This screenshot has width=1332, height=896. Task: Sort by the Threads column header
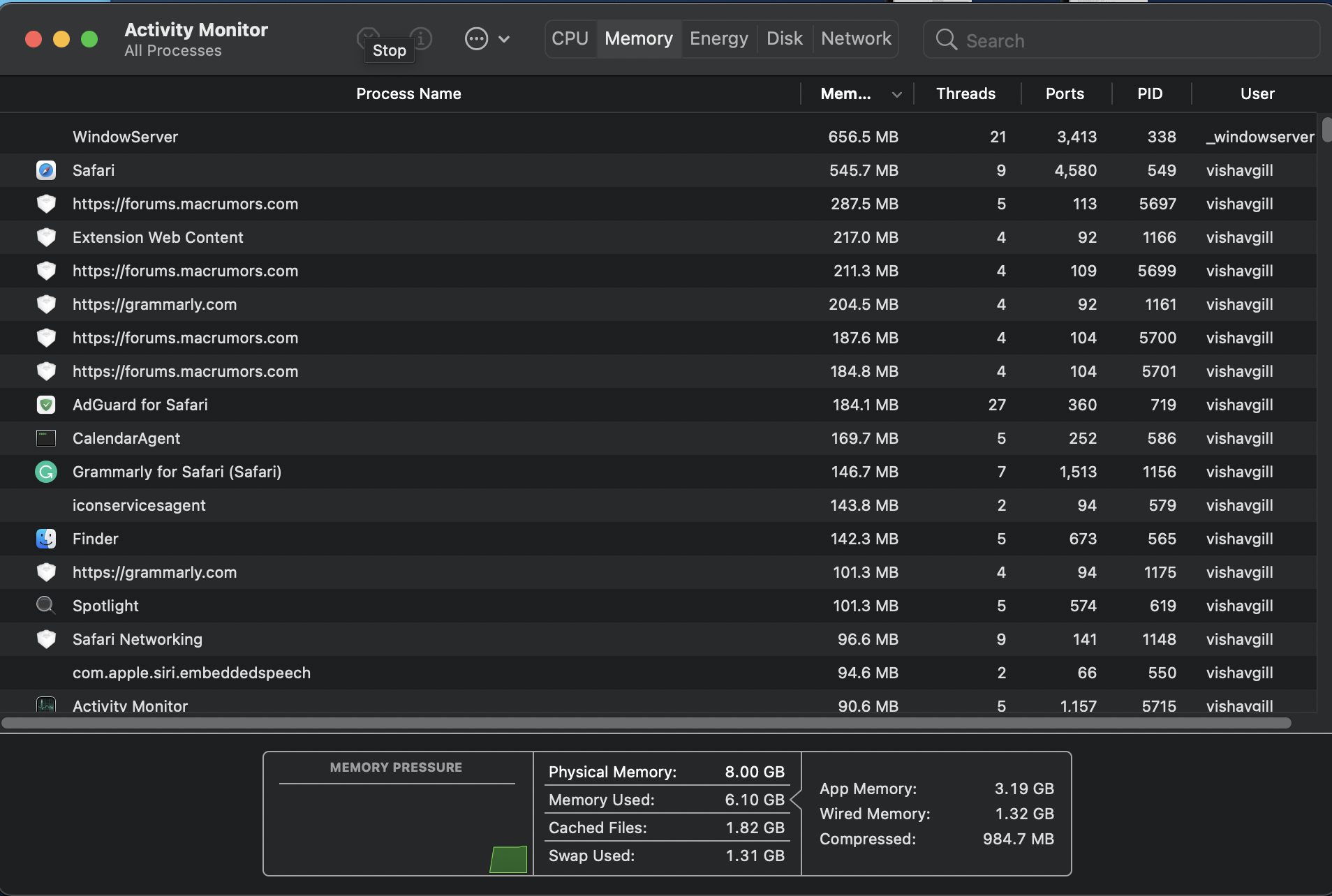(965, 94)
